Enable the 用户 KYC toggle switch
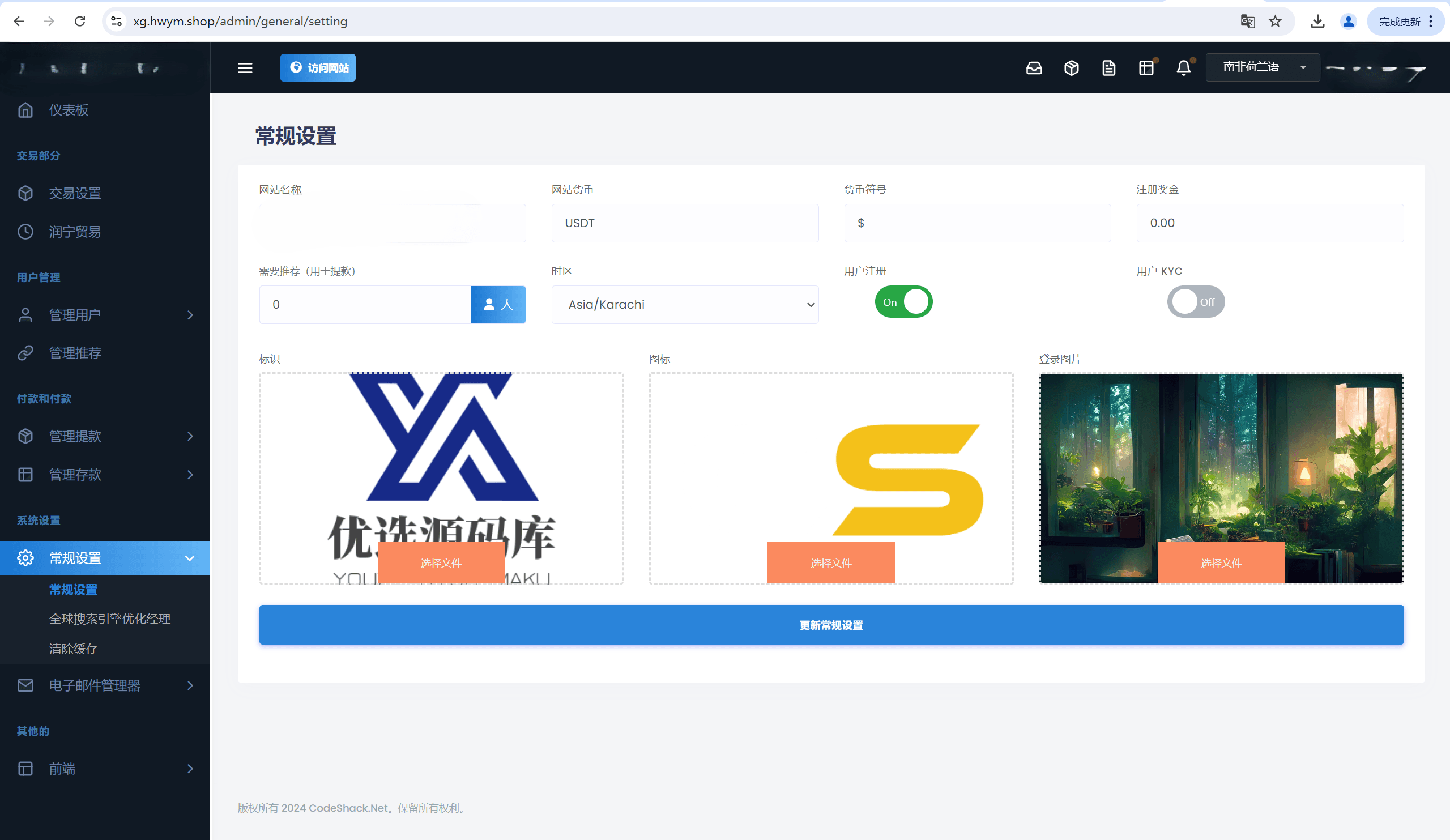This screenshot has width=1450, height=840. pos(1195,302)
